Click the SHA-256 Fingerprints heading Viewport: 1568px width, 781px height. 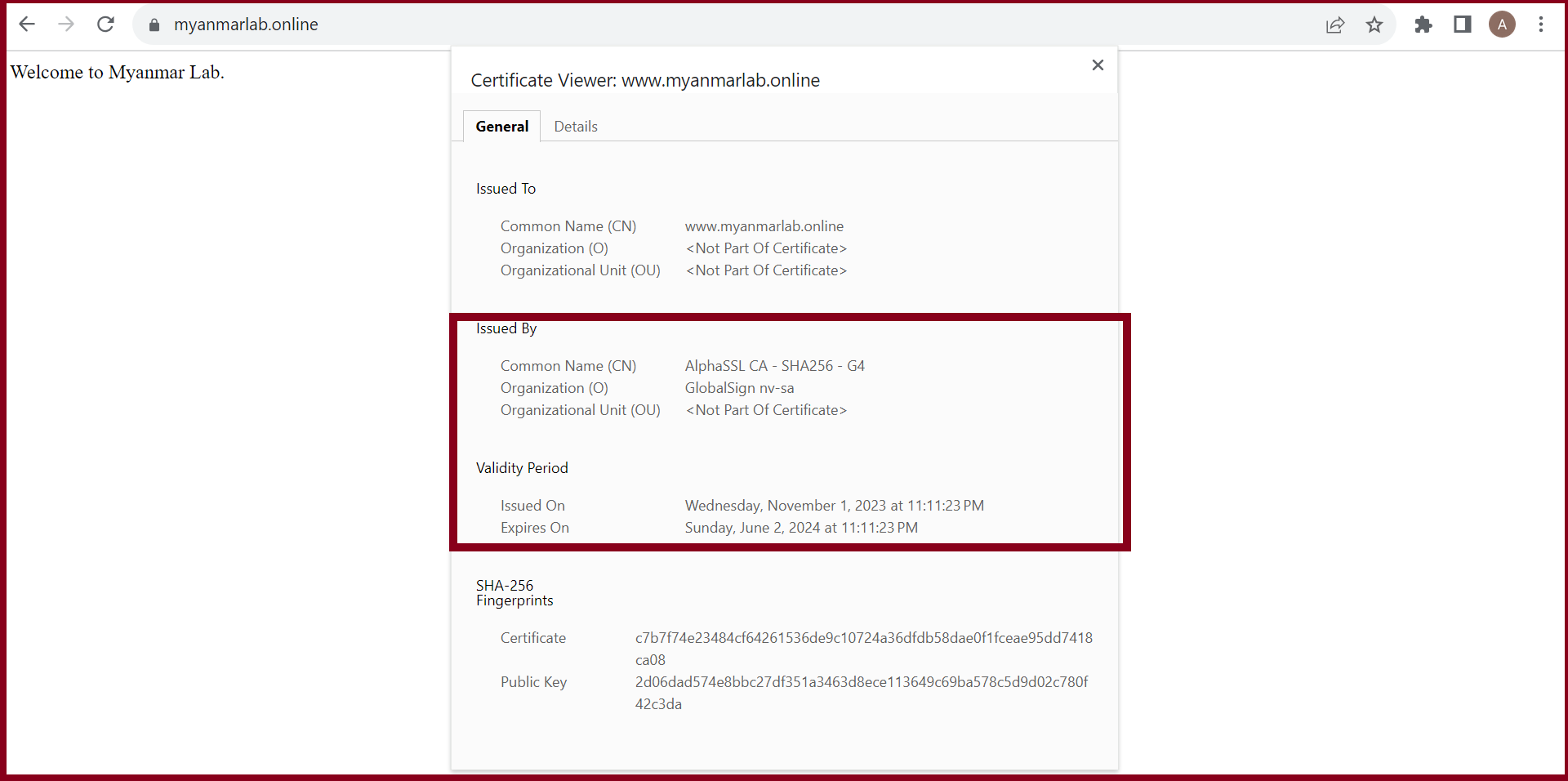[x=514, y=593]
